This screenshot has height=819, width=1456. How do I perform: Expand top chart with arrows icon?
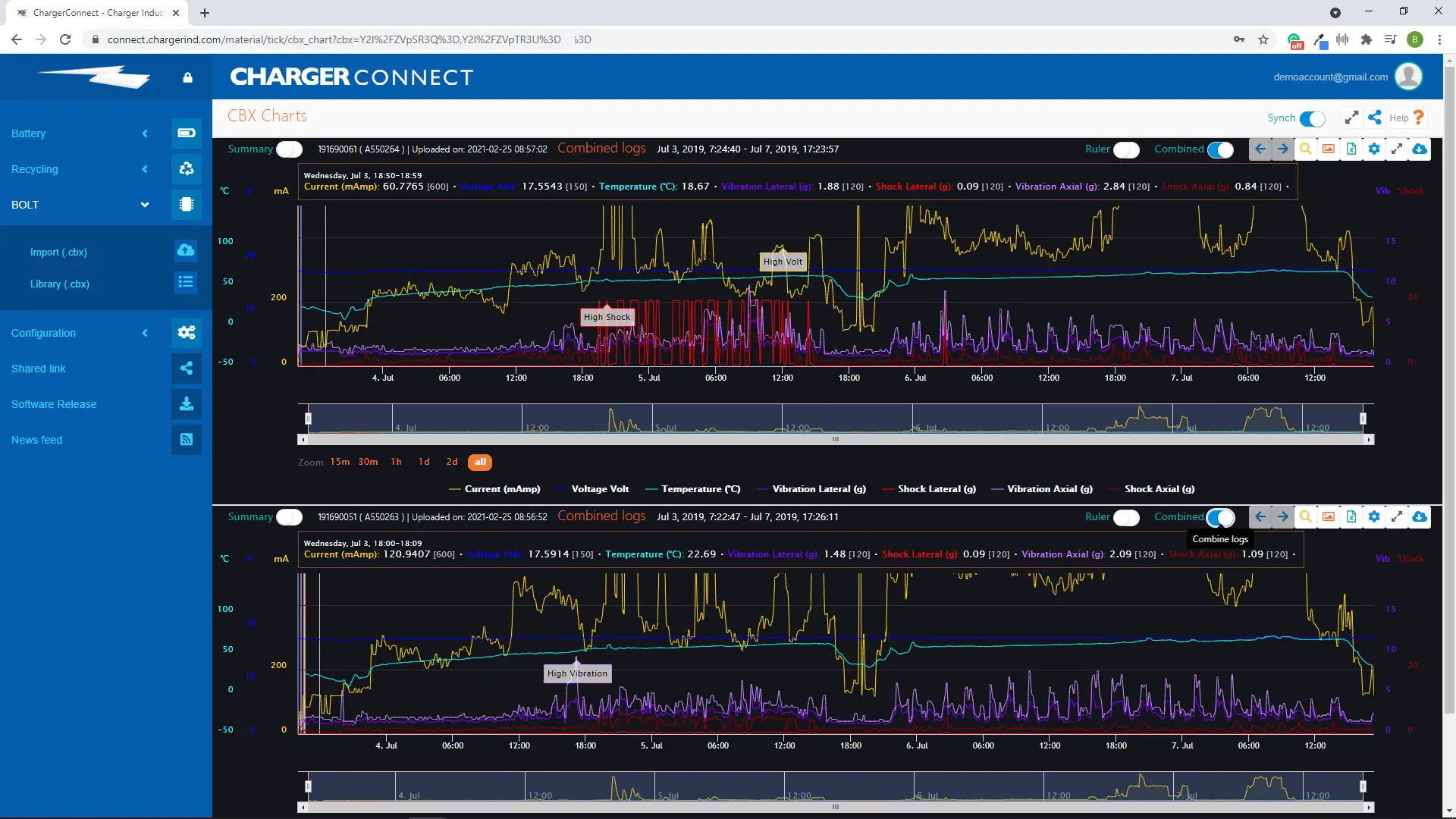[x=1397, y=149]
